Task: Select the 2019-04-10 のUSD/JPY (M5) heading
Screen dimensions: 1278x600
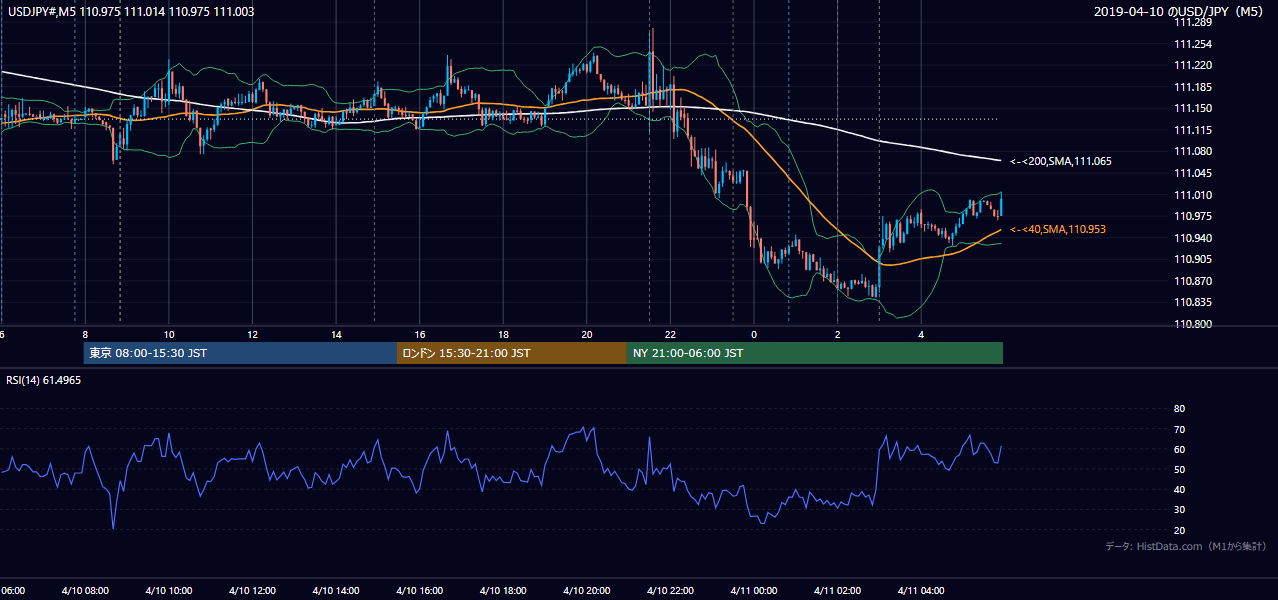Action: click(x=1179, y=12)
